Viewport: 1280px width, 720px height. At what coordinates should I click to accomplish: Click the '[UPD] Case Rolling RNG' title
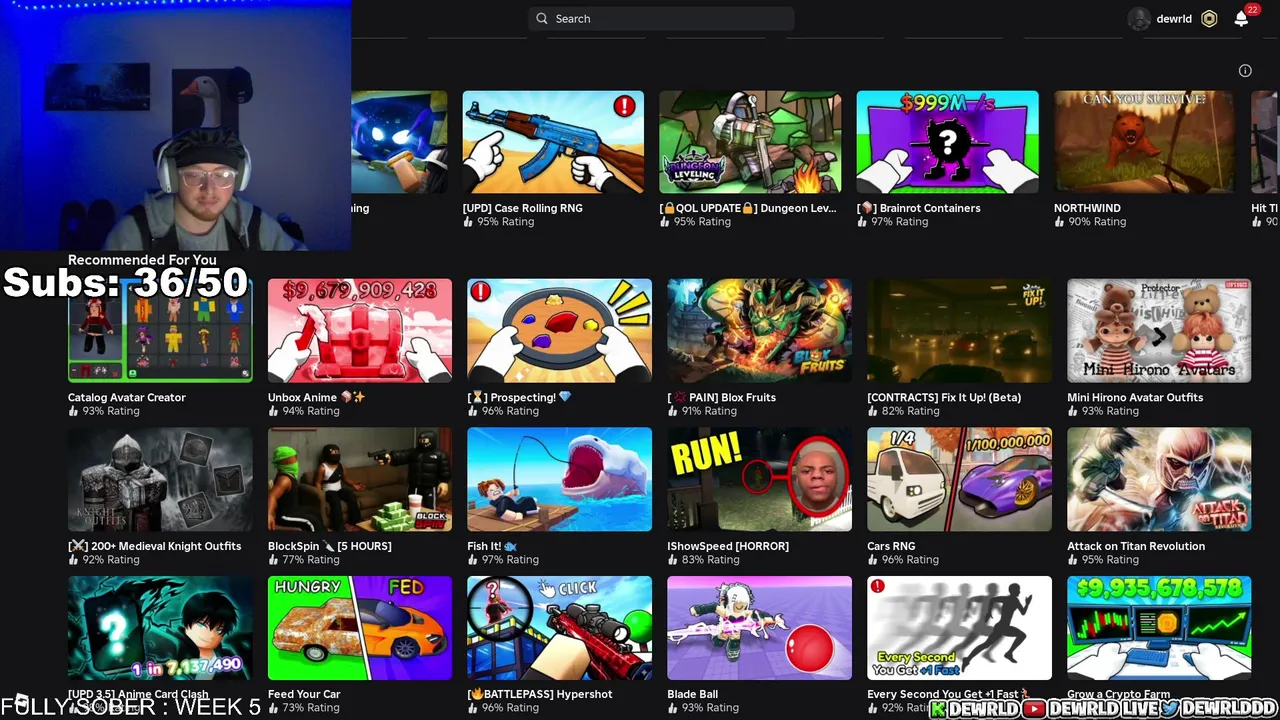(x=522, y=208)
